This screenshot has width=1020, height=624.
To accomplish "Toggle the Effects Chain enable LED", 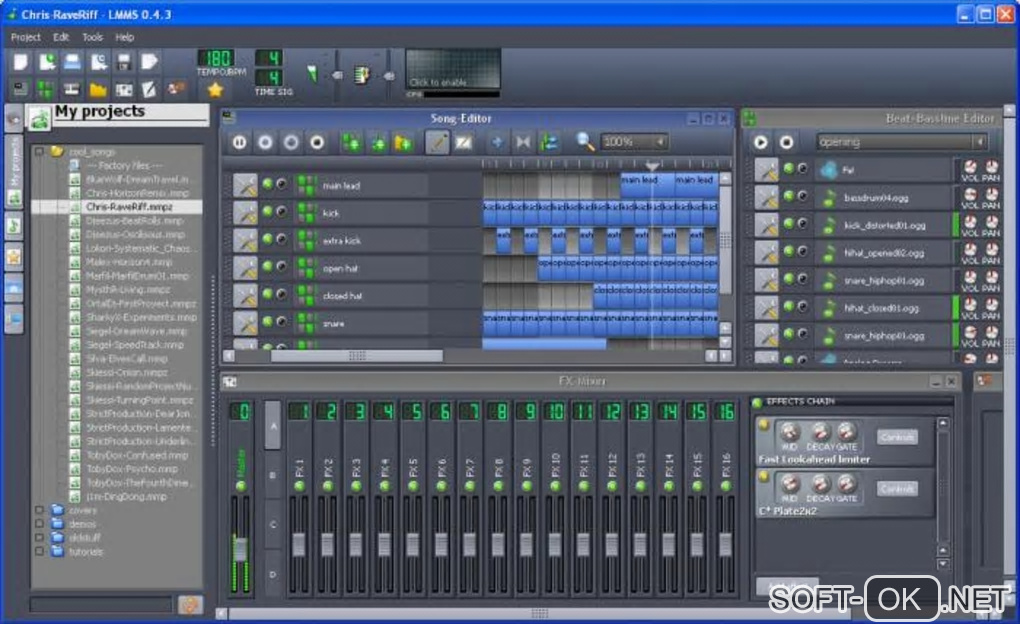I will [x=757, y=402].
